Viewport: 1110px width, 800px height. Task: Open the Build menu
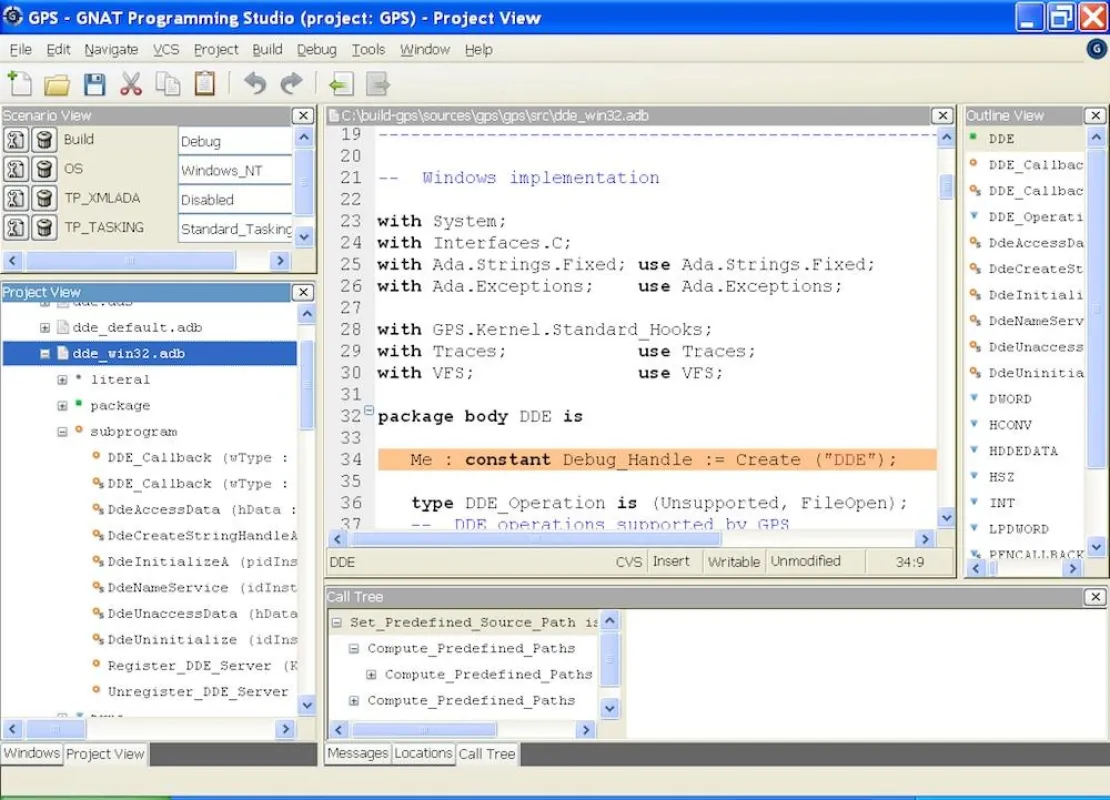(x=267, y=50)
